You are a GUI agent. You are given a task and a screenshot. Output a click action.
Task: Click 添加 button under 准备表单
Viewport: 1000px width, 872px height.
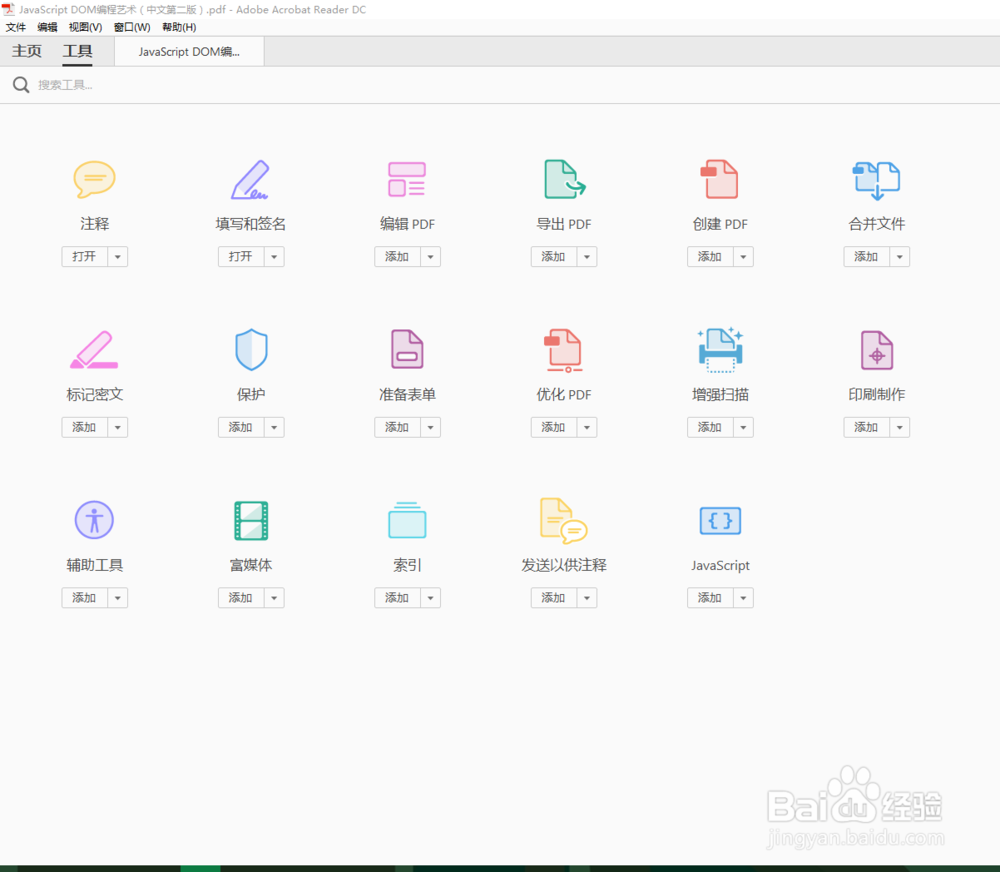pyautogui.click(x=397, y=427)
